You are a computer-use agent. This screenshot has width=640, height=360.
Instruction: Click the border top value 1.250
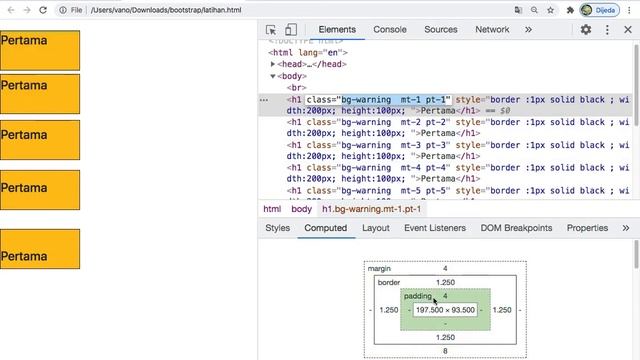coord(445,282)
